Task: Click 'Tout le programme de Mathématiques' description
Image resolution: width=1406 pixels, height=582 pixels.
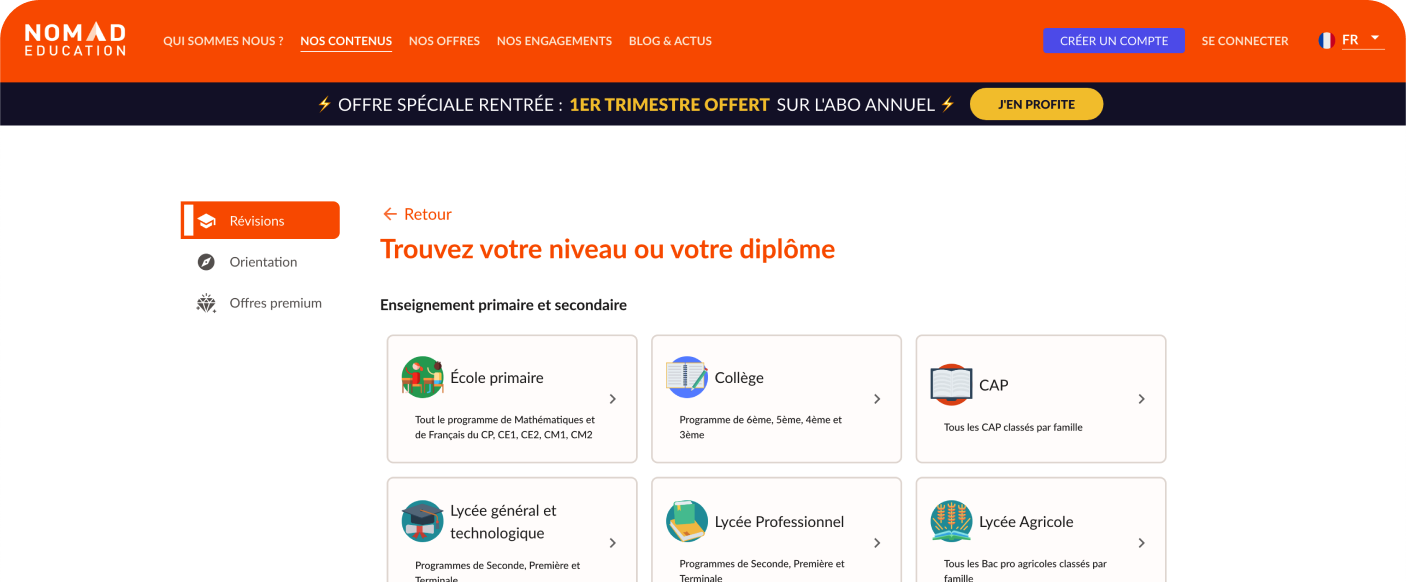Action: pos(505,427)
